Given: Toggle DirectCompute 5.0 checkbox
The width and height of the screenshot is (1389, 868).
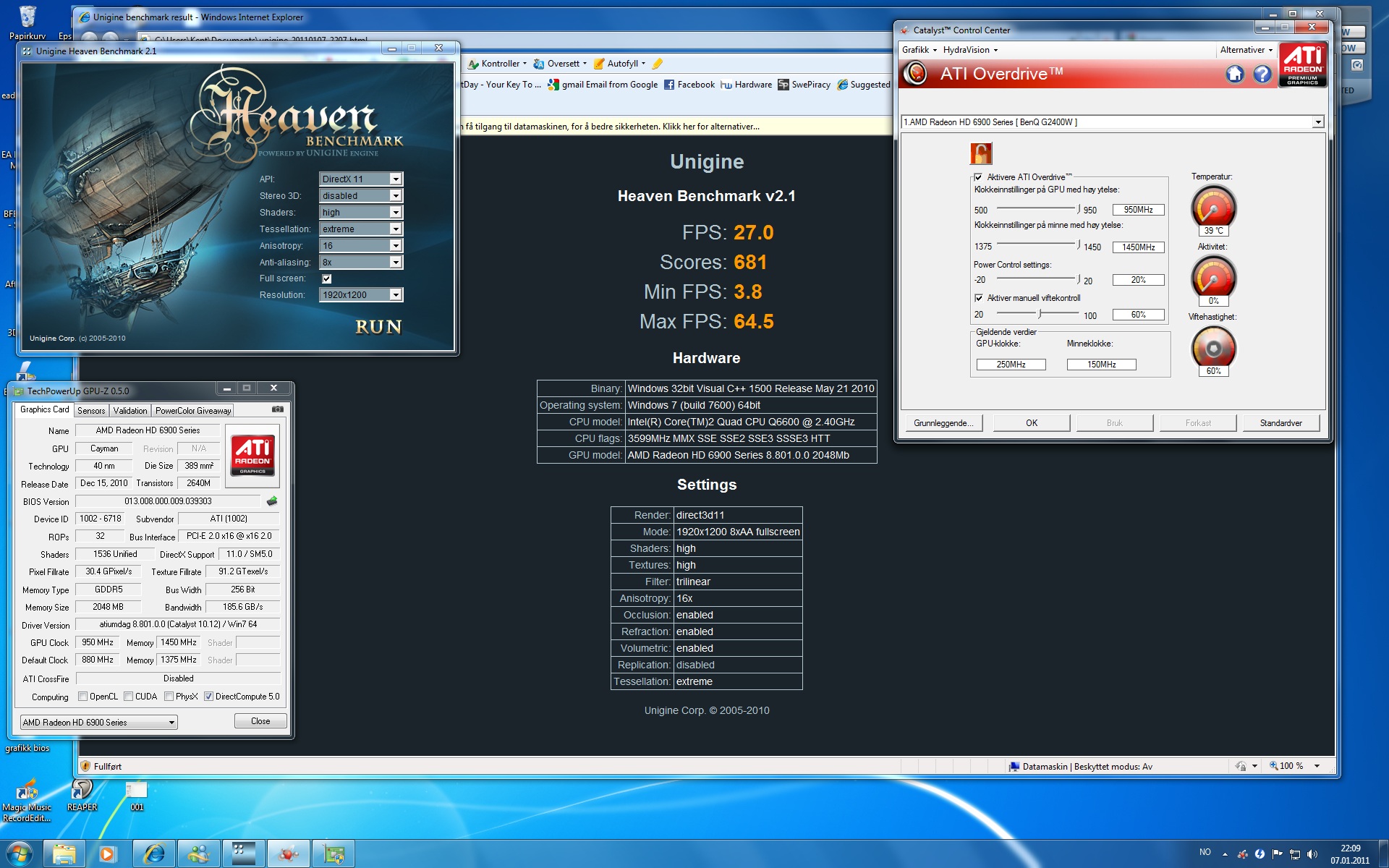Looking at the screenshot, I should click(208, 697).
